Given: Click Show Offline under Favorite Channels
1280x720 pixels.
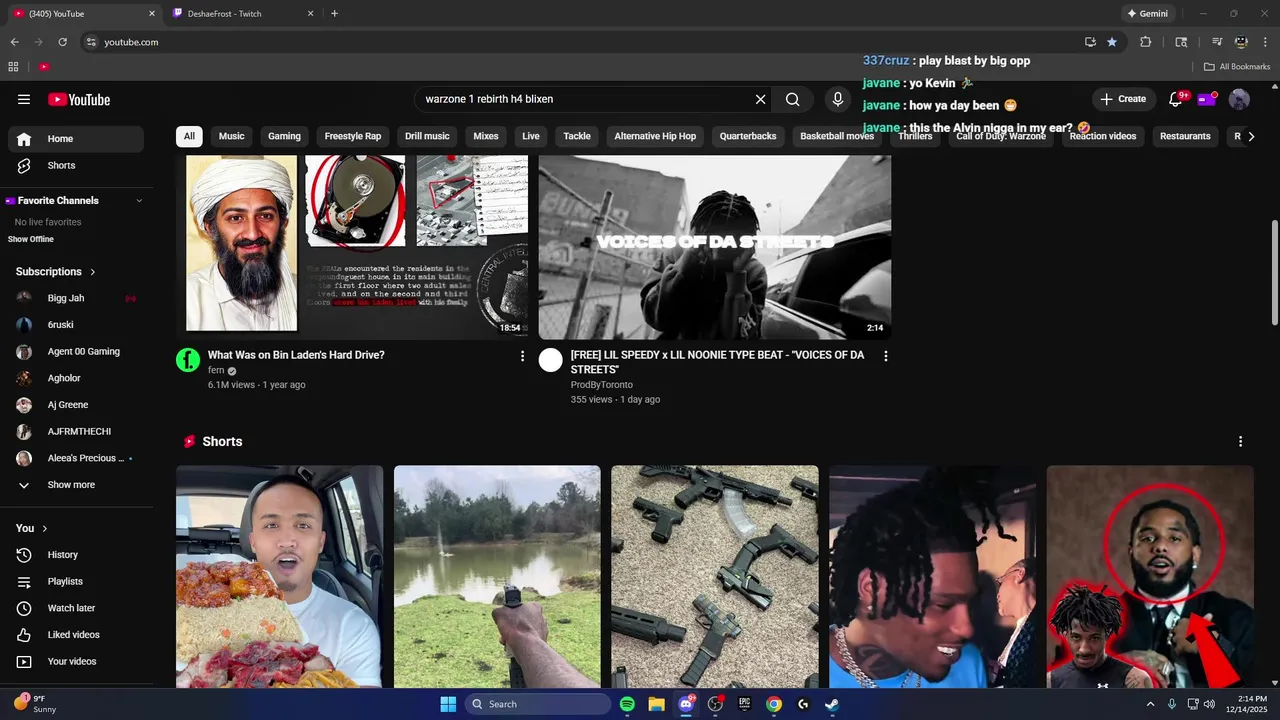Looking at the screenshot, I should point(31,239).
